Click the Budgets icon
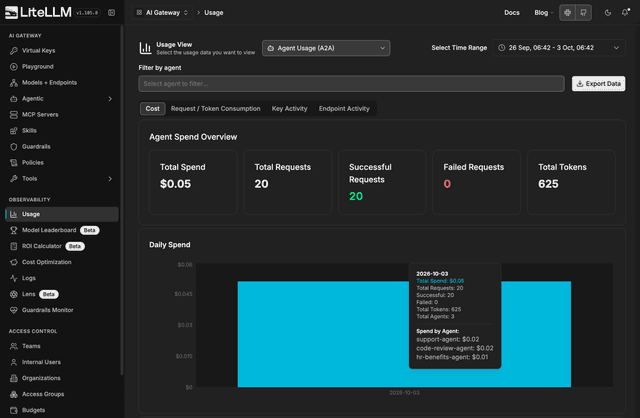This screenshot has height=418, width=640. tap(13, 410)
